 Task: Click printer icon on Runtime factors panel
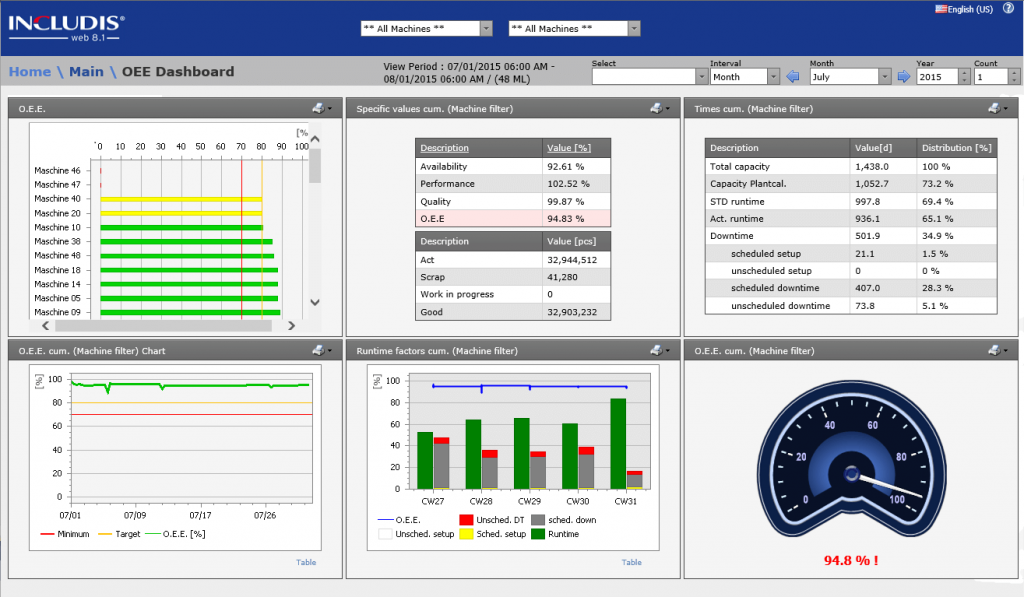tap(655, 350)
